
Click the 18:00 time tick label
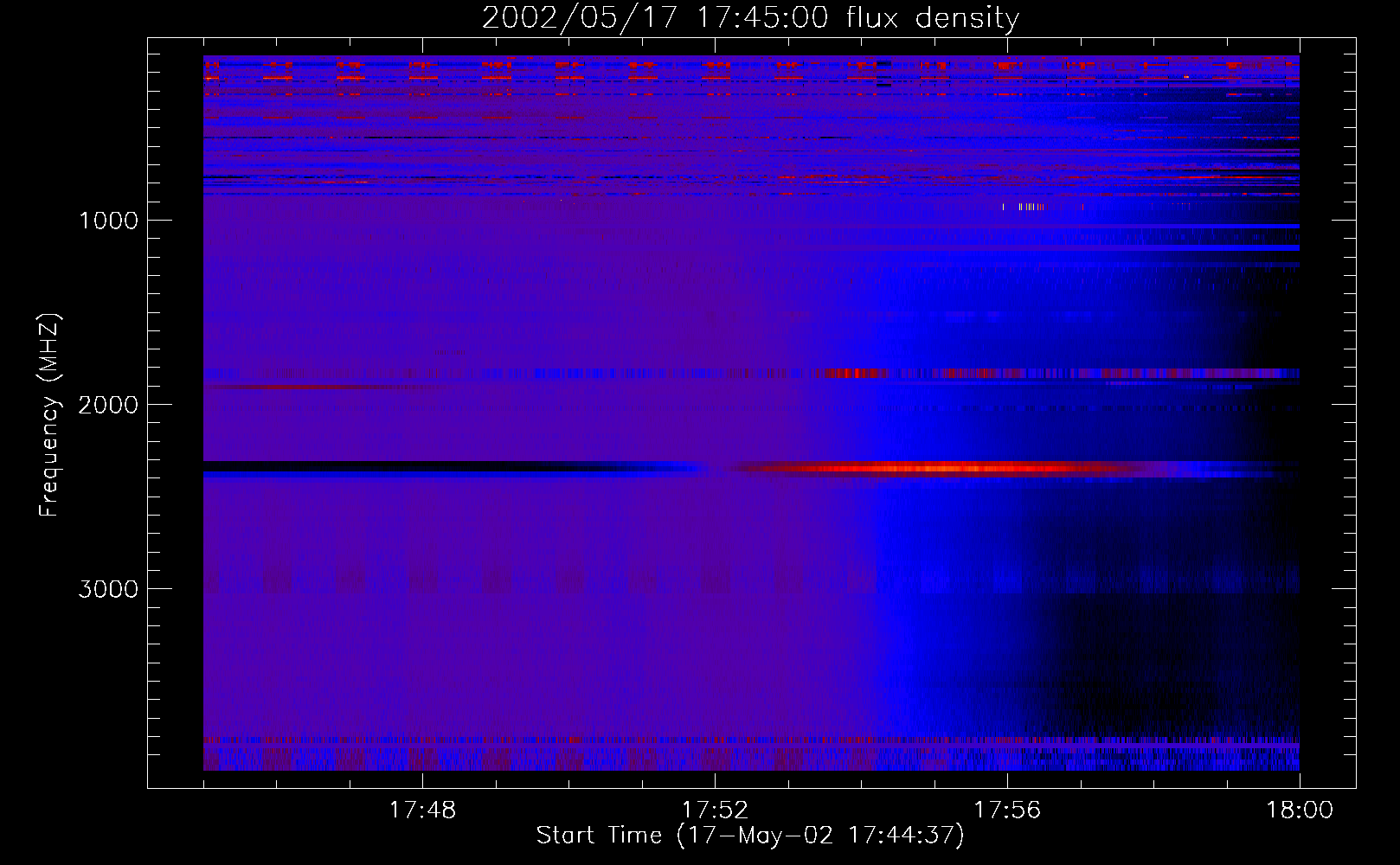[1300, 811]
